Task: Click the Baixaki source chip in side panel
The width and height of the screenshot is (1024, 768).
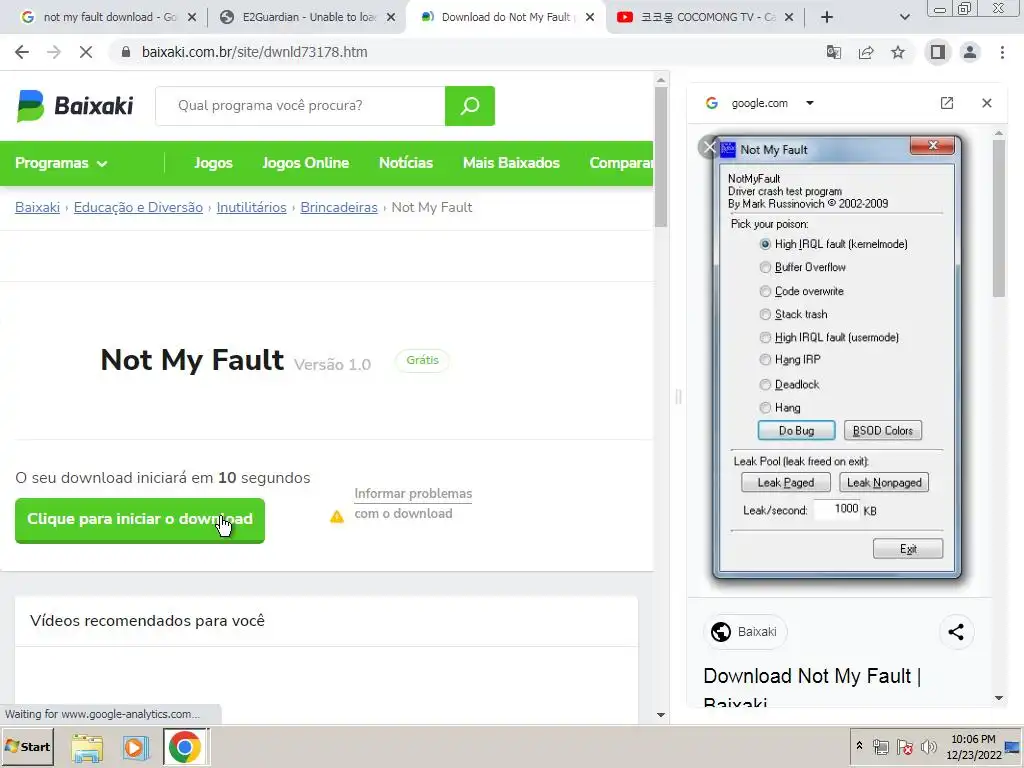Action: point(745,632)
